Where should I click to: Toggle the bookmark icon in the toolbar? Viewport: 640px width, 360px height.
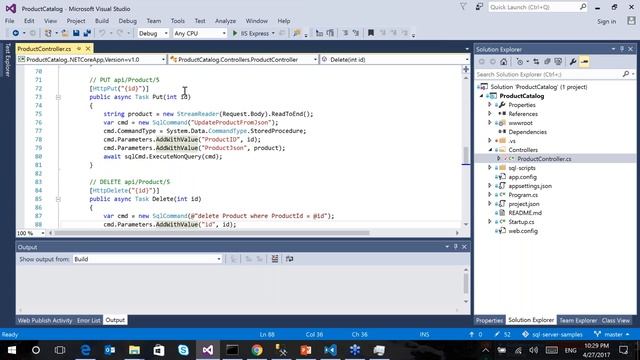pyautogui.click(x=371, y=33)
